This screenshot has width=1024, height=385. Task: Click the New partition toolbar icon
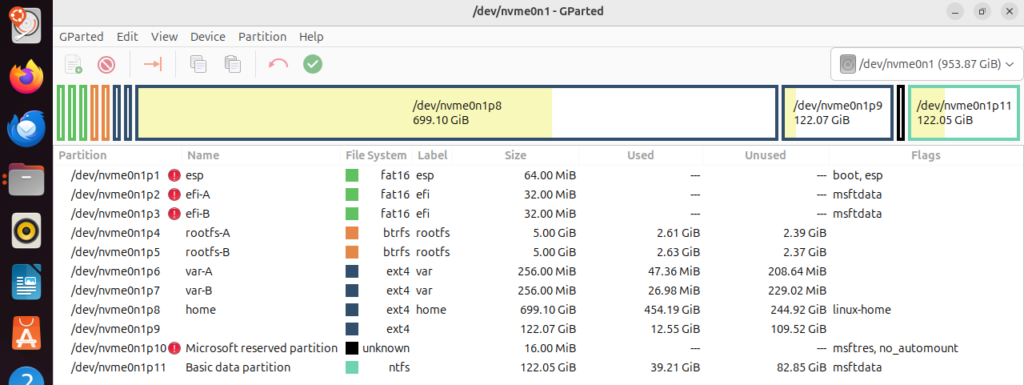[73, 64]
